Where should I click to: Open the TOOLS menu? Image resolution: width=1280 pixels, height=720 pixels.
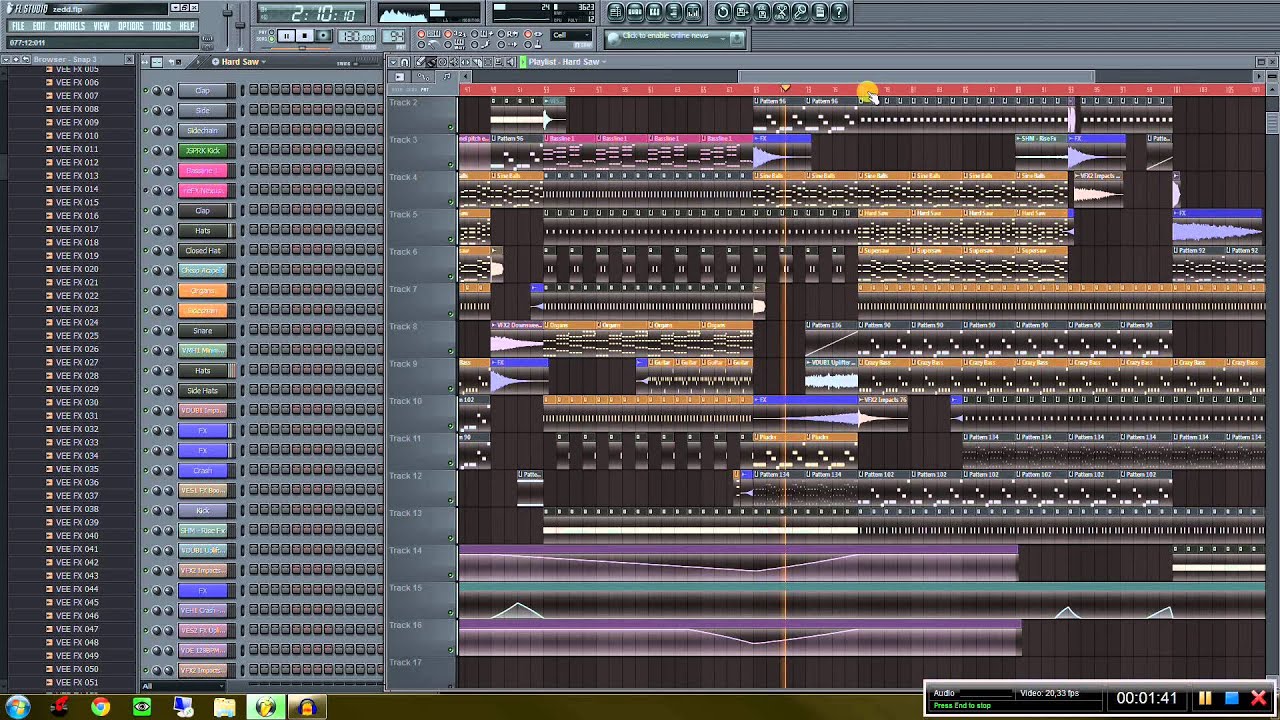(x=162, y=26)
